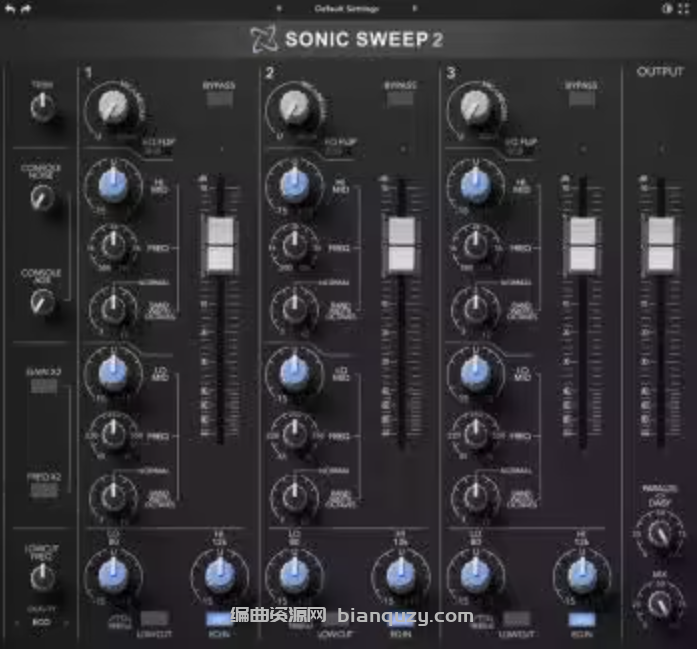Click channel 3 HI 12k blue knob
Image resolution: width=698 pixels, height=652 pixels.
pyautogui.click(x=582, y=576)
